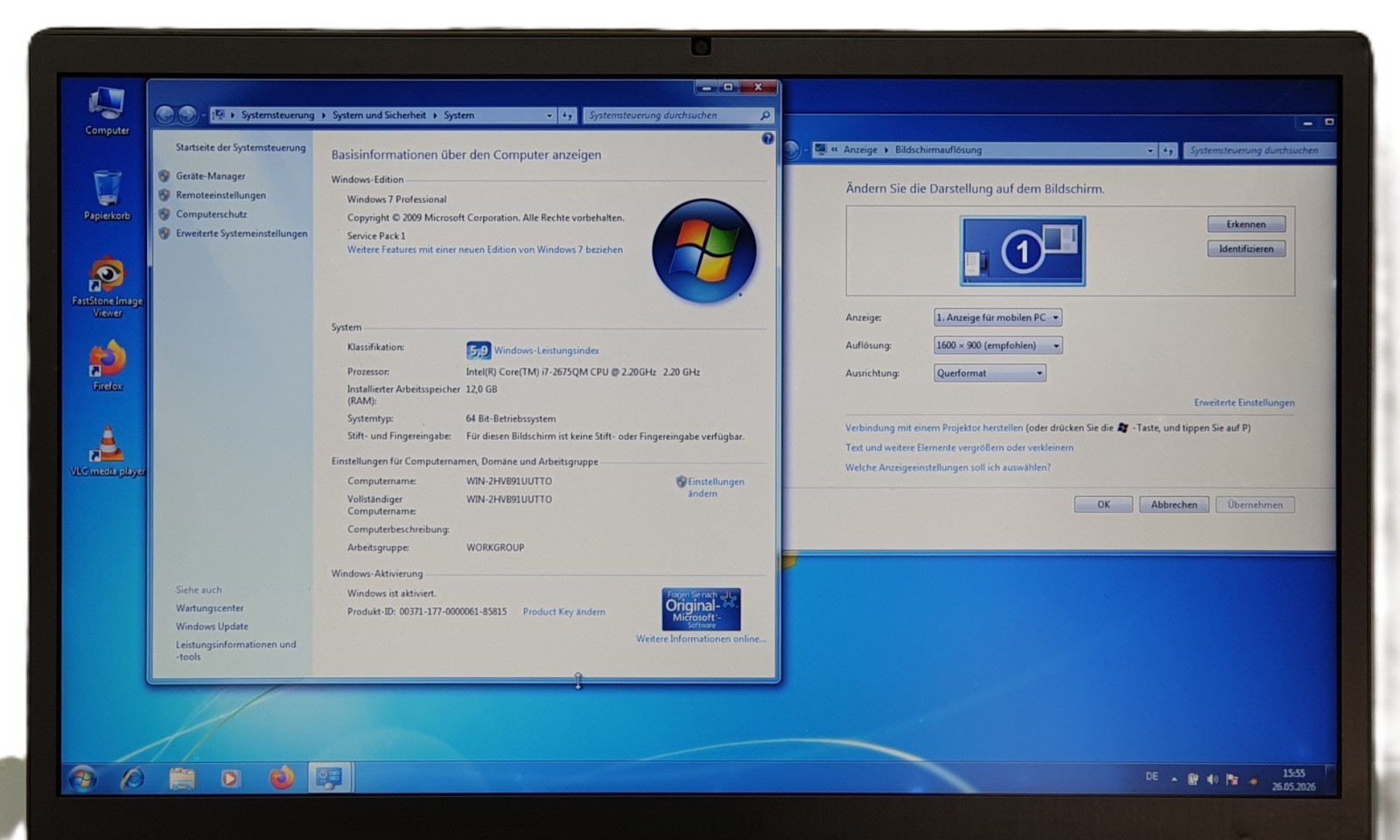Open Windows Media Player on taskbar
1400x840 pixels.
tap(230, 778)
